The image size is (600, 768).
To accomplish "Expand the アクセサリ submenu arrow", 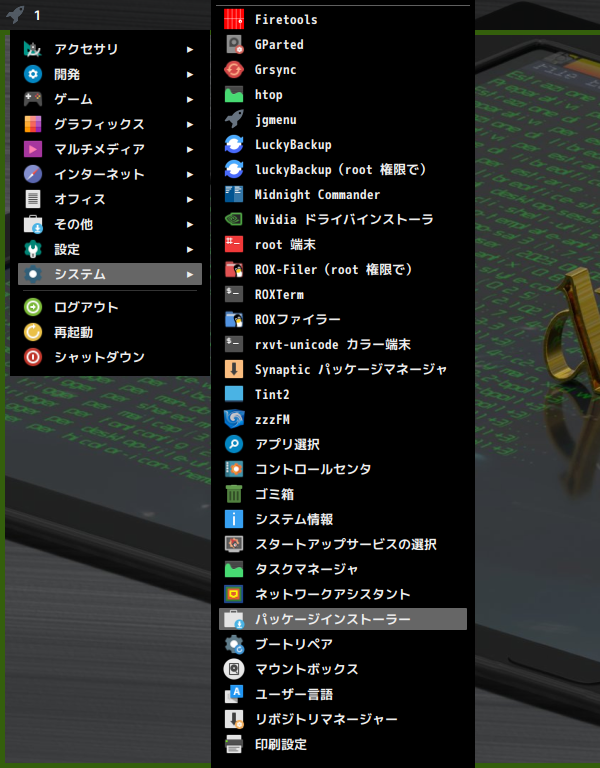I will 190,49.
